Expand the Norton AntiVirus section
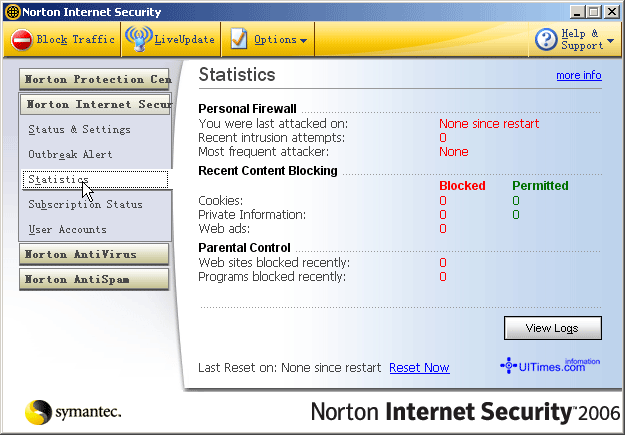The image size is (625, 435). (94, 254)
